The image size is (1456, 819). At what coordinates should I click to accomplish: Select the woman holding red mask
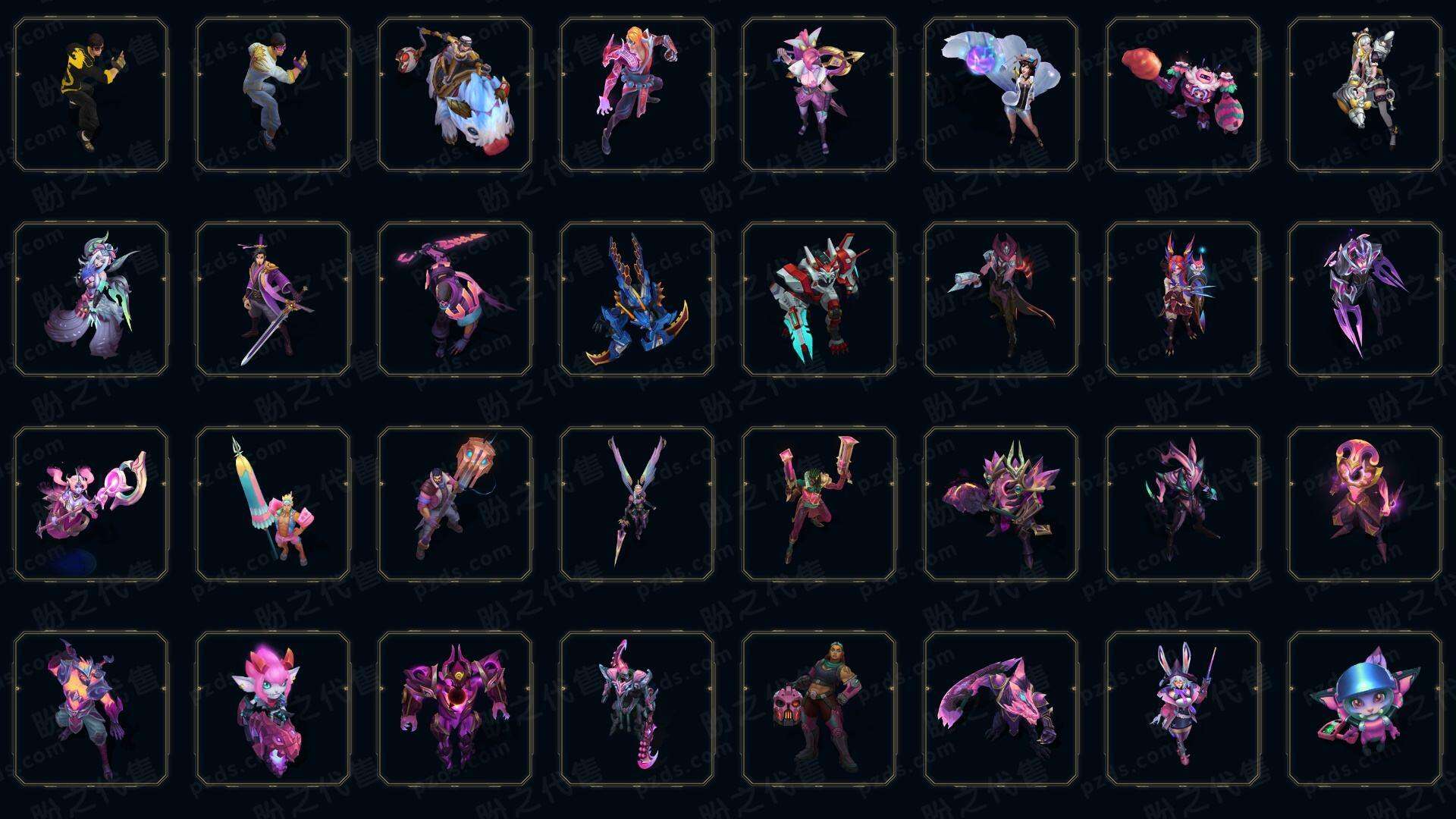tap(819, 708)
